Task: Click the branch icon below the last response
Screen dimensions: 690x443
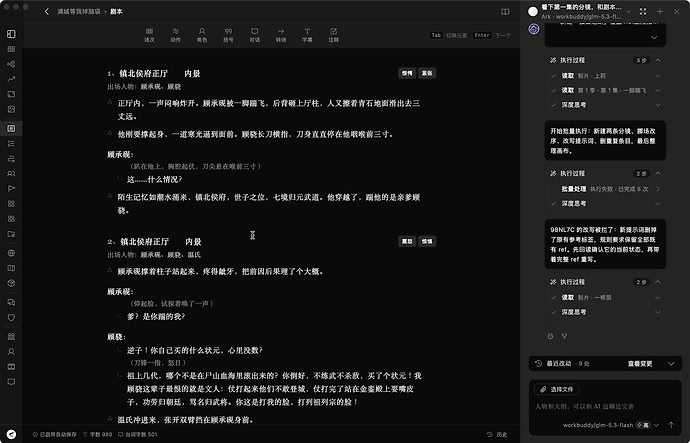Action: (x=564, y=336)
